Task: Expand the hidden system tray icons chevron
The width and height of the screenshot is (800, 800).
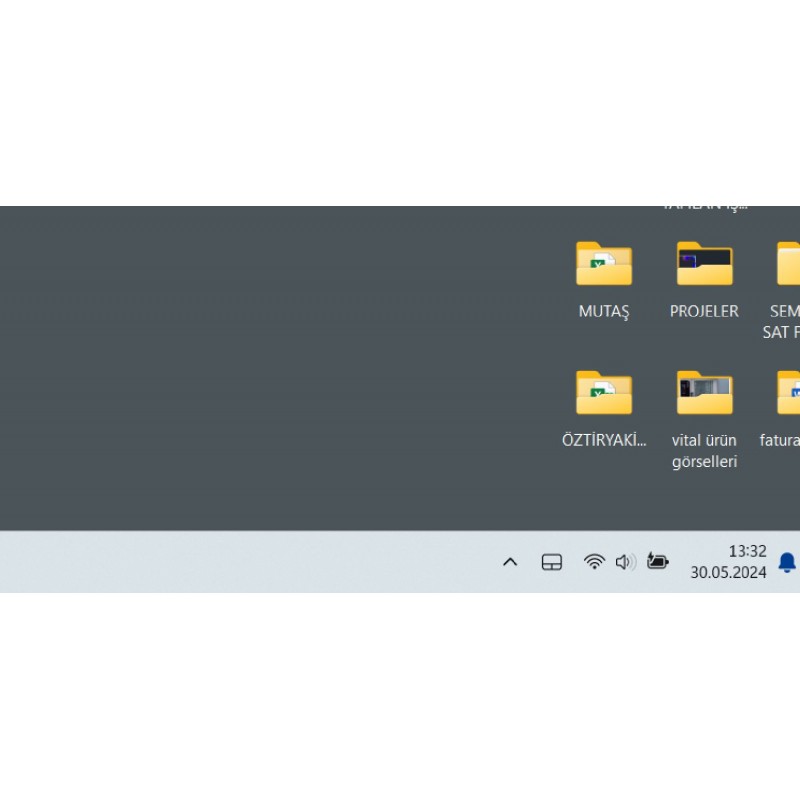Action: pos(510,562)
